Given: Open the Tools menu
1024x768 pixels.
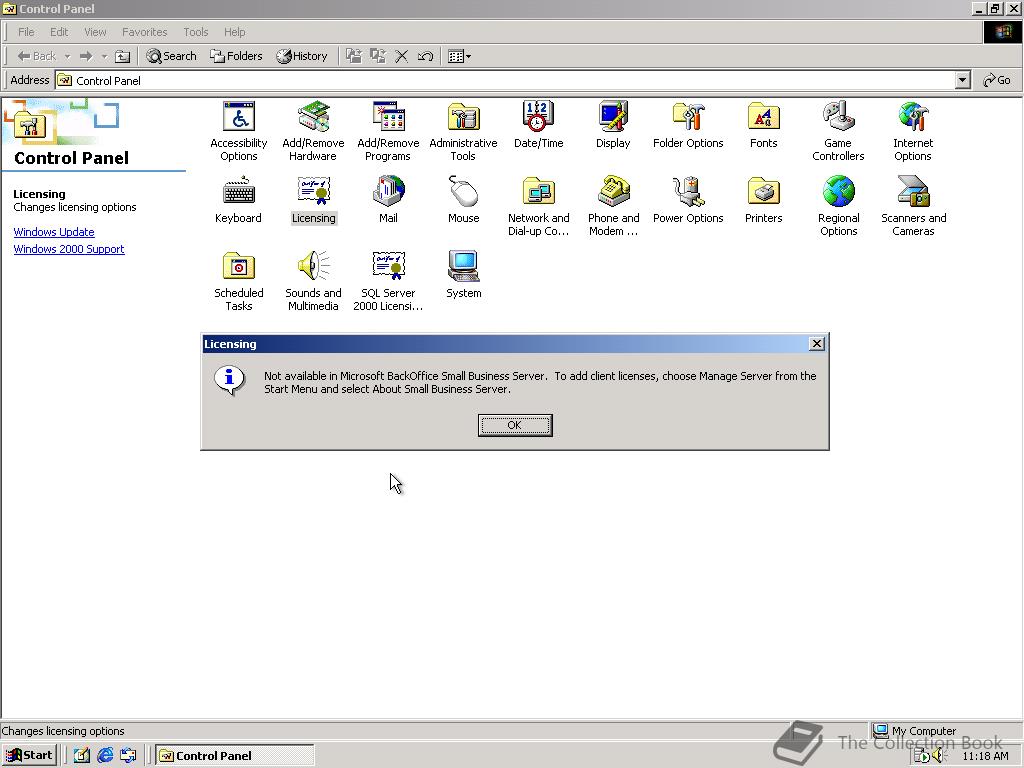Looking at the screenshot, I should (195, 32).
